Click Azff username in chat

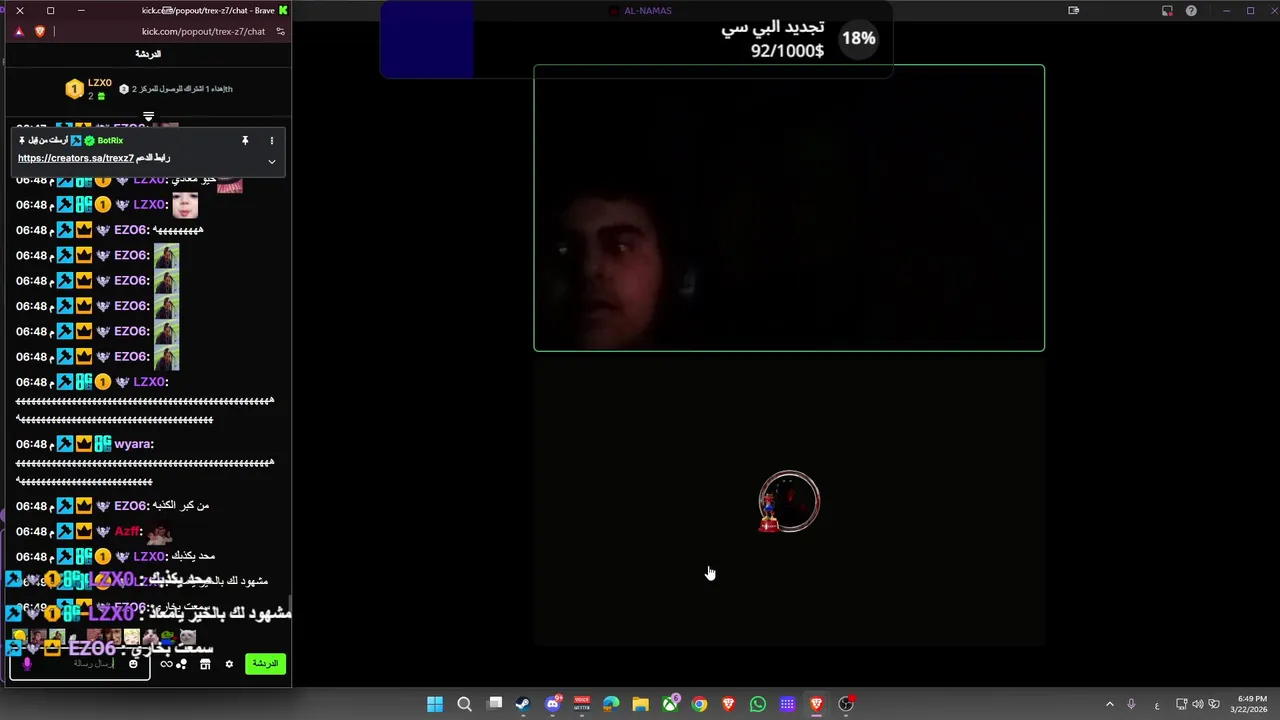(127, 532)
